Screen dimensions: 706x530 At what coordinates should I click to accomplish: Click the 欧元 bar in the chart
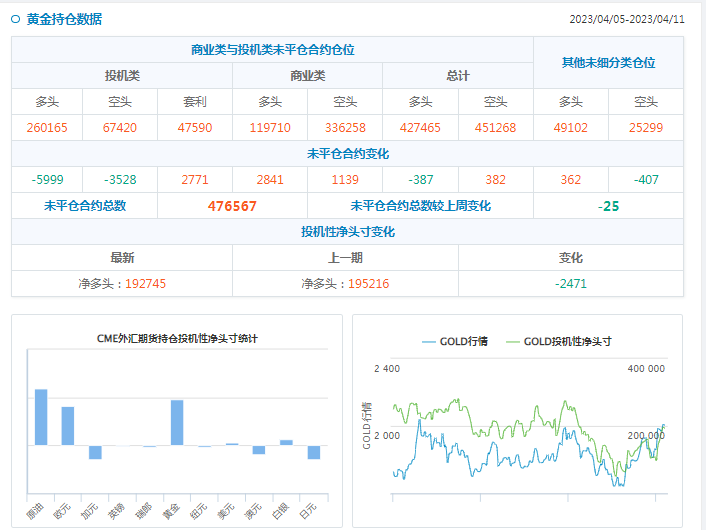68,425
